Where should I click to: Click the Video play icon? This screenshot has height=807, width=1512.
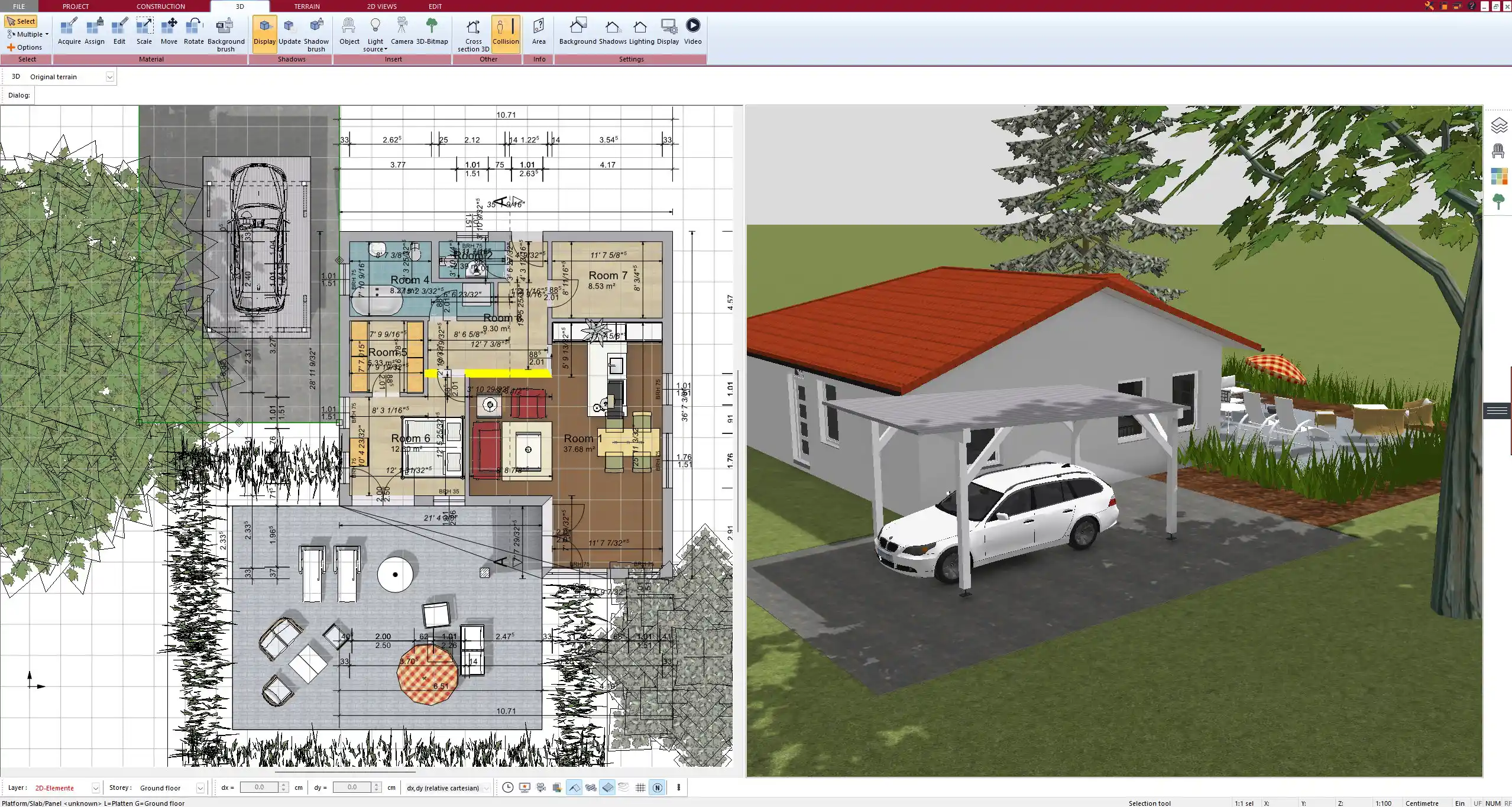(x=693, y=31)
